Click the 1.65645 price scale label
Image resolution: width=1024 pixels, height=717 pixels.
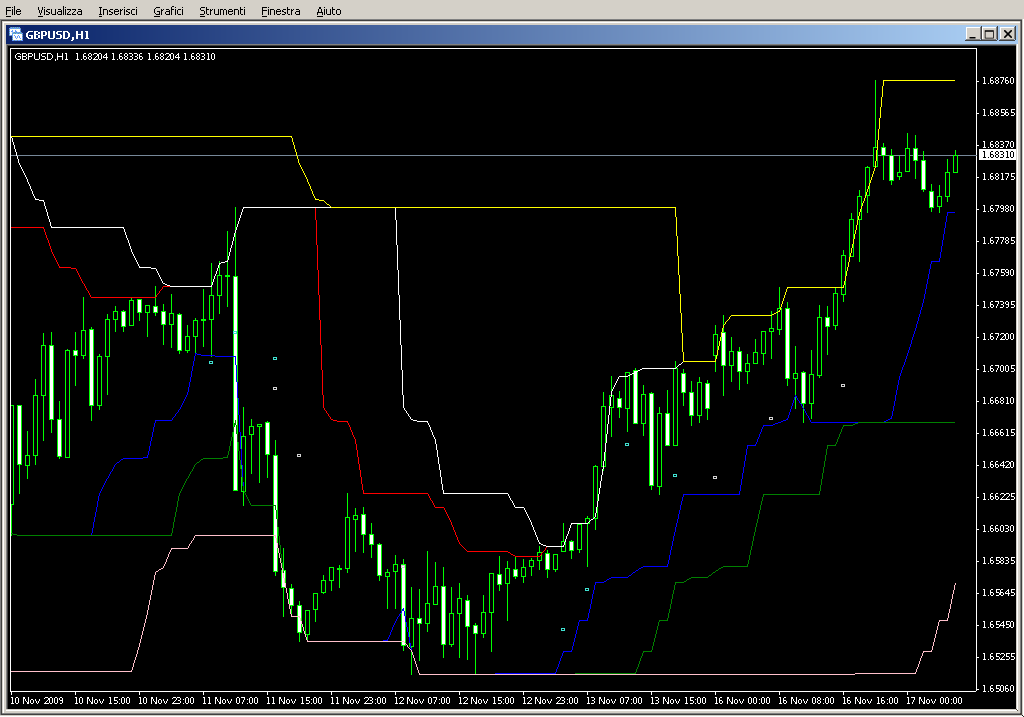999,592
